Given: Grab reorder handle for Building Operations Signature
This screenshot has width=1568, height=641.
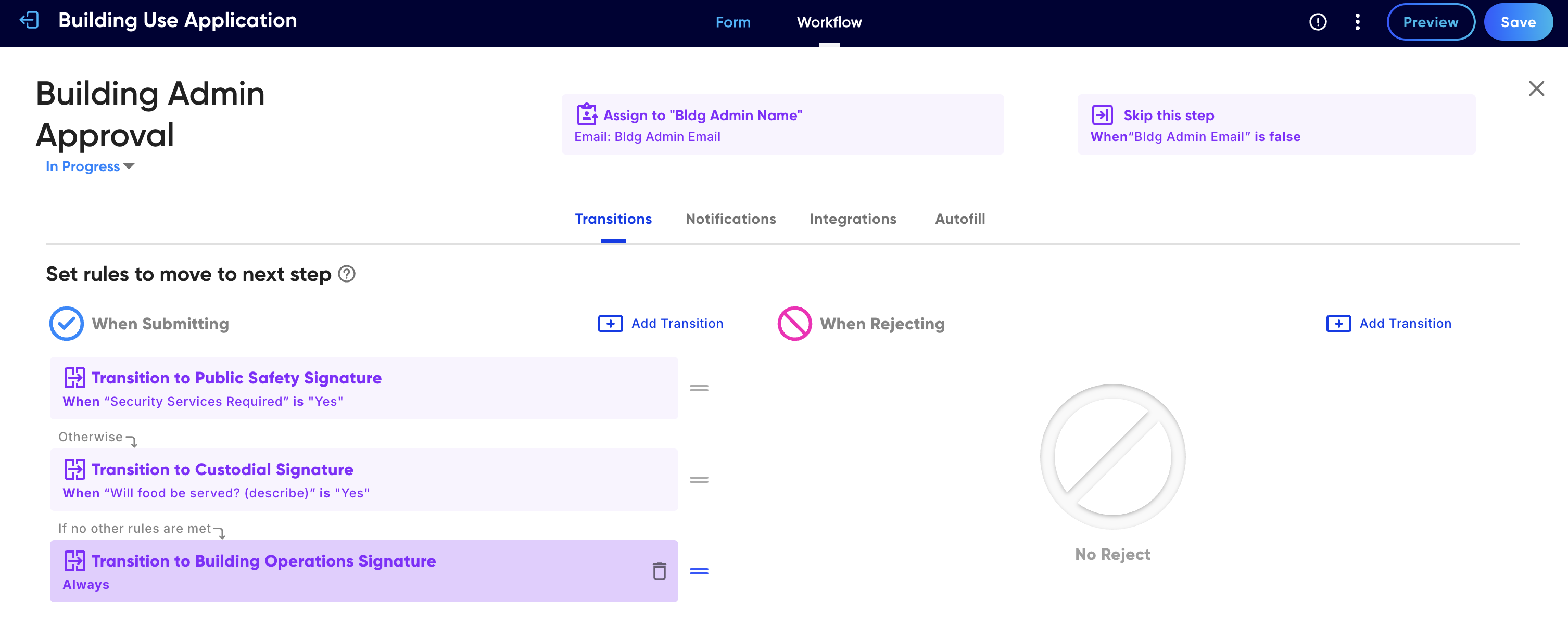Looking at the screenshot, I should (x=699, y=571).
